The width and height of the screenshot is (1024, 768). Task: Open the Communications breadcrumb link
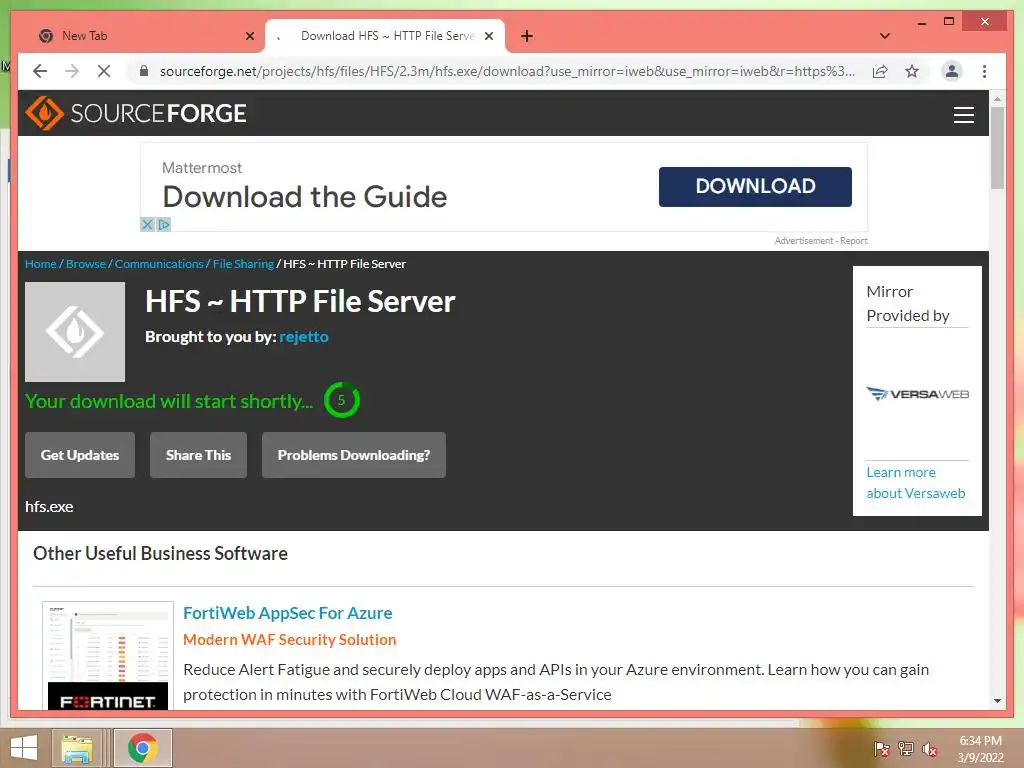pyautogui.click(x=159, y=264)
